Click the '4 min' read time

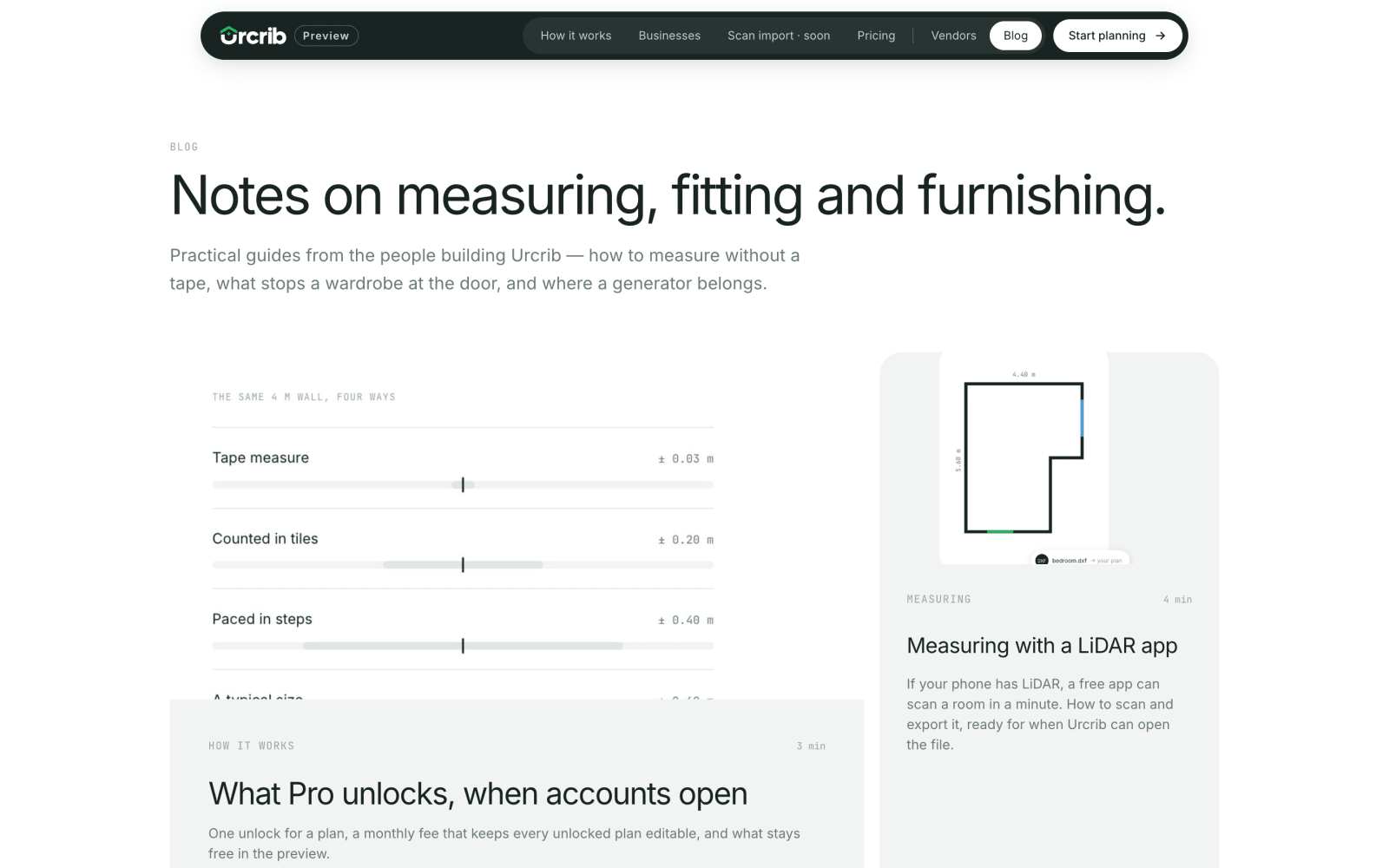(1178, 600)
